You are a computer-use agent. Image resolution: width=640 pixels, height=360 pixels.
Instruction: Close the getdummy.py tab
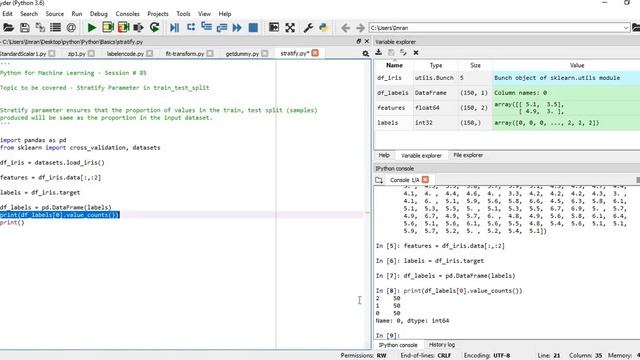[265, 53]
